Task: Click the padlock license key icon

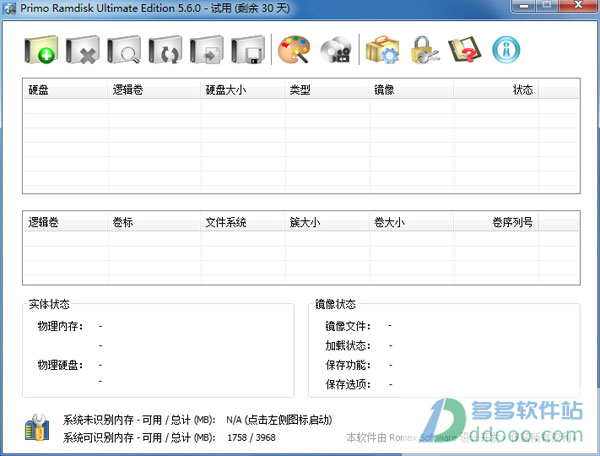Action: pos(424,50)
